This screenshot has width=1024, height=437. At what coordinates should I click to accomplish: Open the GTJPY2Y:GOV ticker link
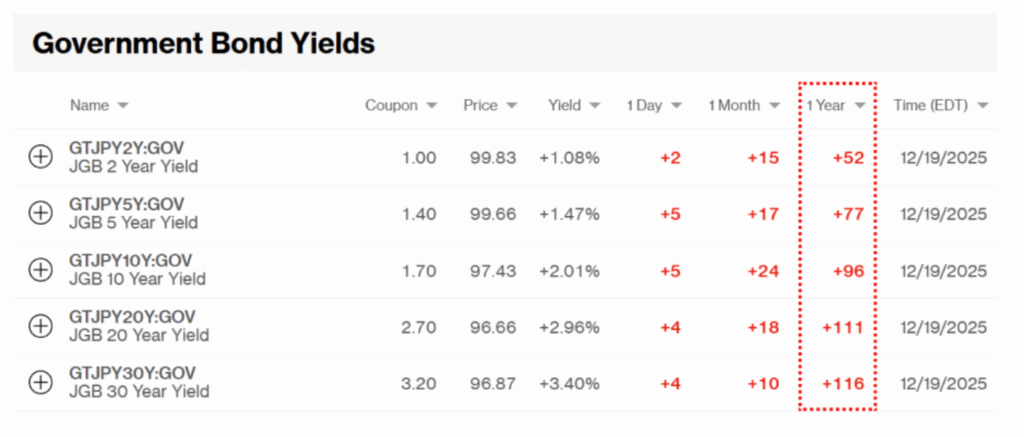(x=126, y=148)
